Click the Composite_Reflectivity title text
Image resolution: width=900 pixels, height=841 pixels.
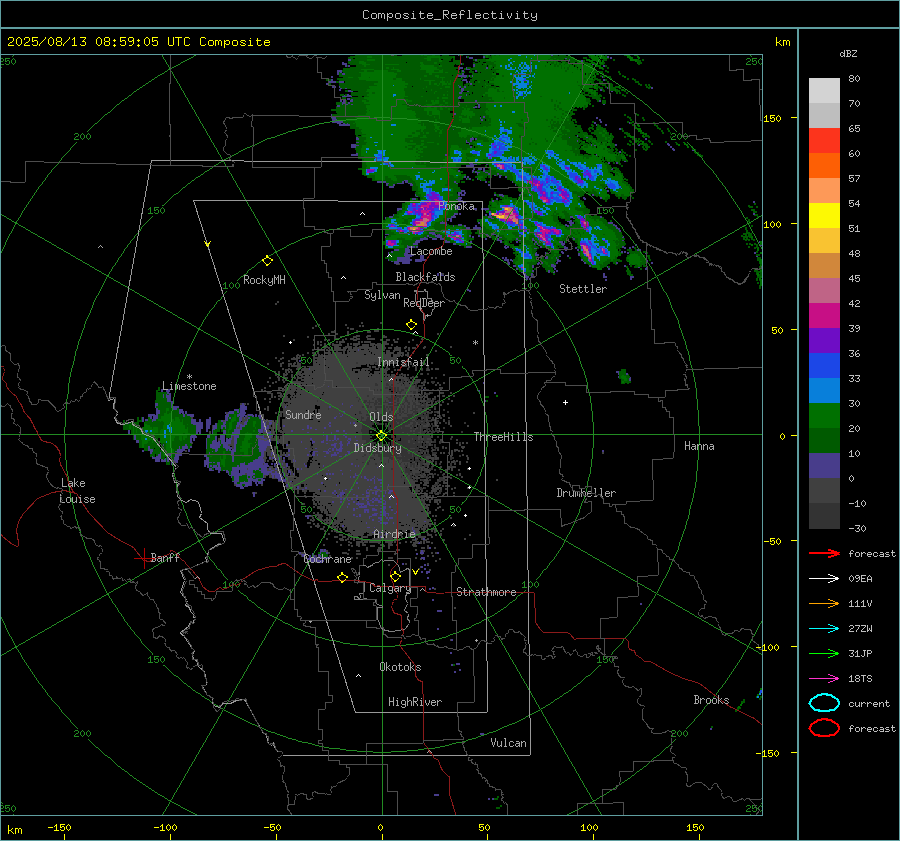point(449,15)
